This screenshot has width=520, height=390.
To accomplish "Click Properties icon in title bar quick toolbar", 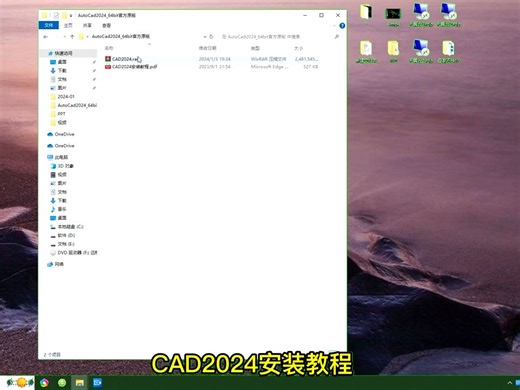I will pos(56,15).
